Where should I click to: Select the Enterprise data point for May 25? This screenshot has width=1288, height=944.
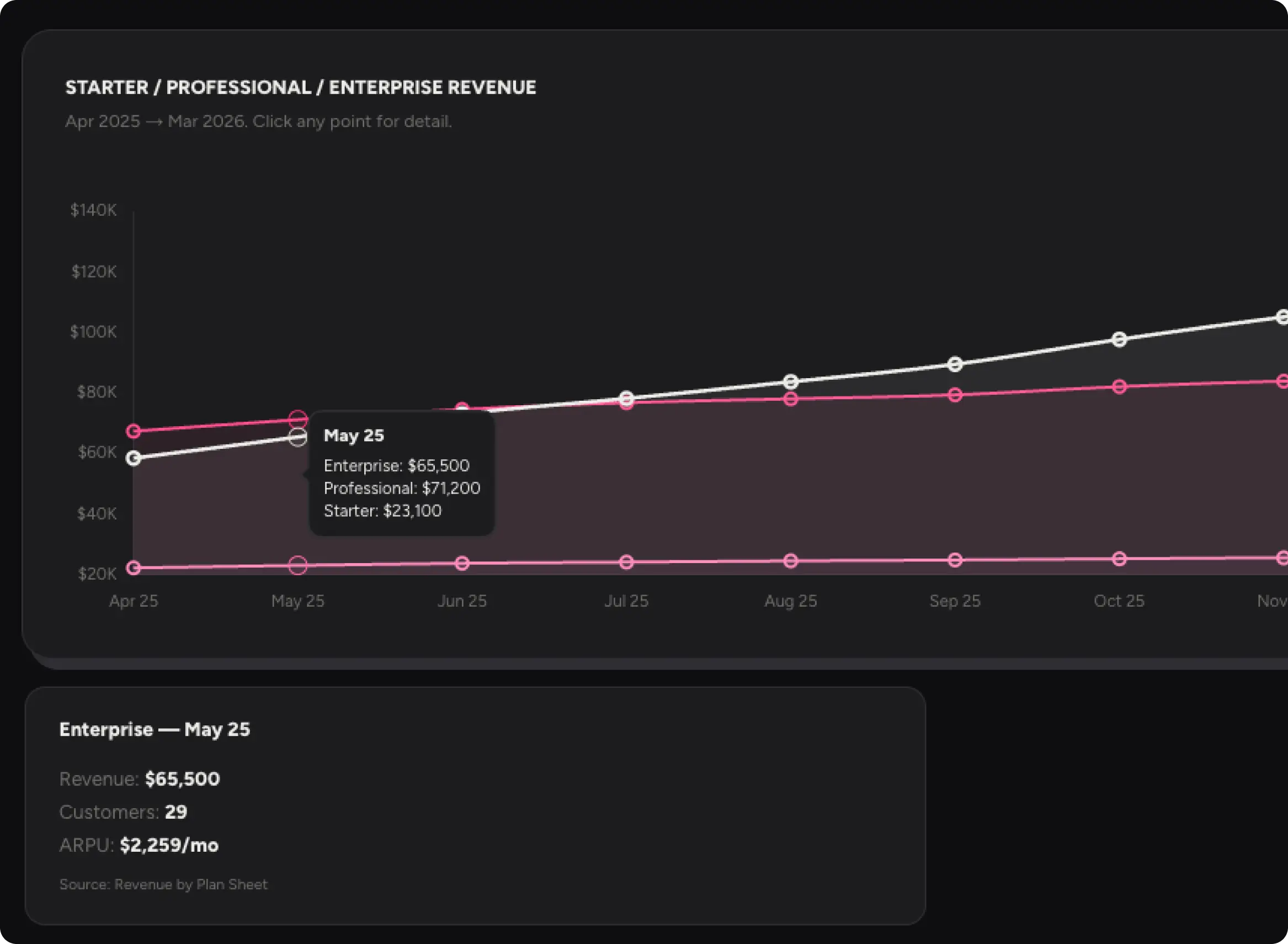(x=297, y=438)
